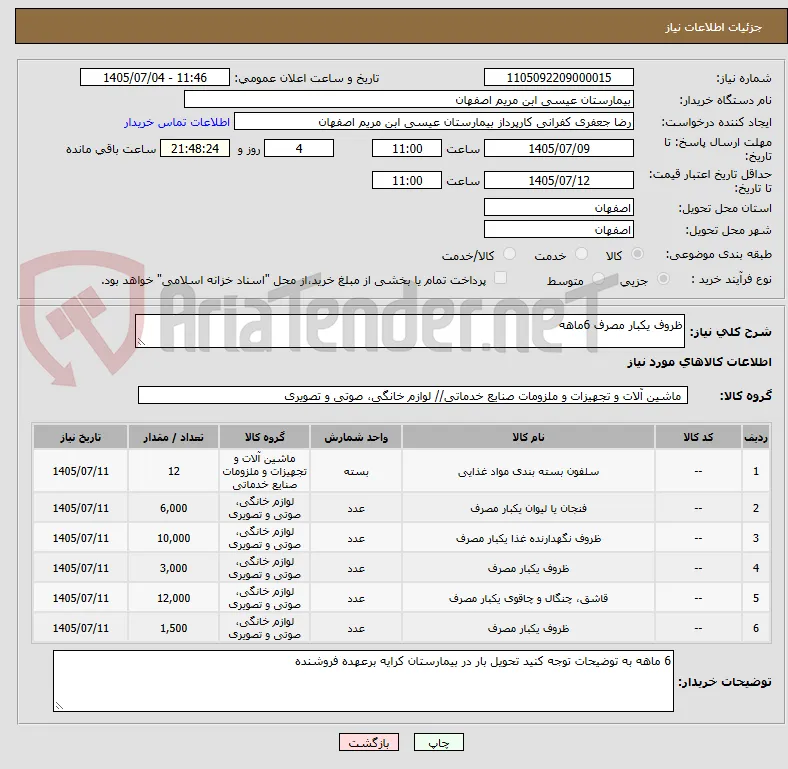The width and height of the screenshot is (788, 769).
Task: Click quantity cell 1,500
Action: pos(173,628)
